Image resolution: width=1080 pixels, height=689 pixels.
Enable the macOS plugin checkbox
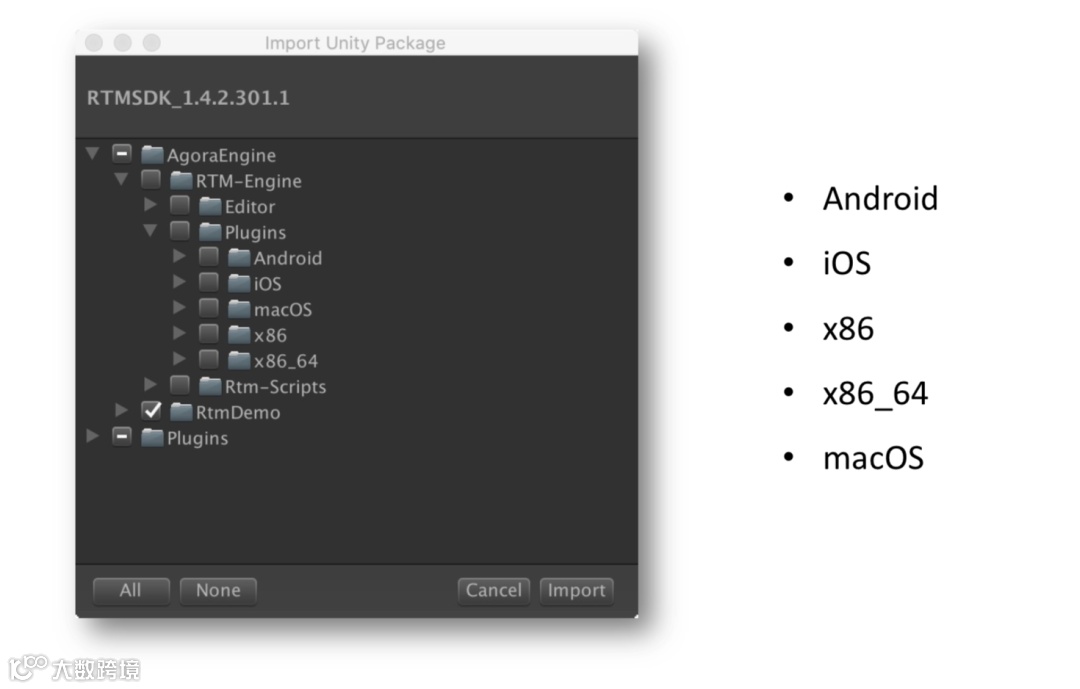pyautogui.click(x=209, y=307)
